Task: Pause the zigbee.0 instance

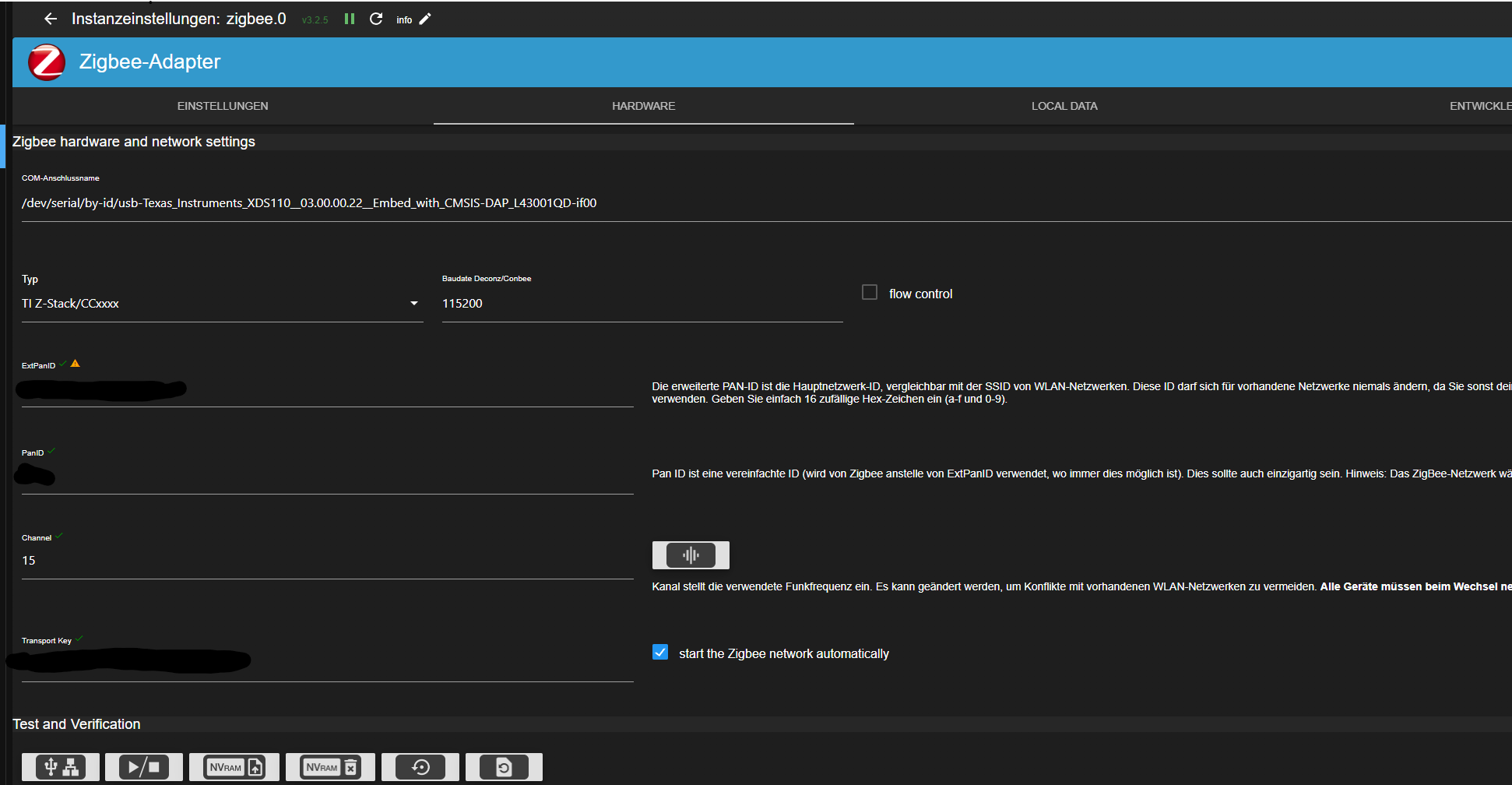Action: tap(350, 19)
